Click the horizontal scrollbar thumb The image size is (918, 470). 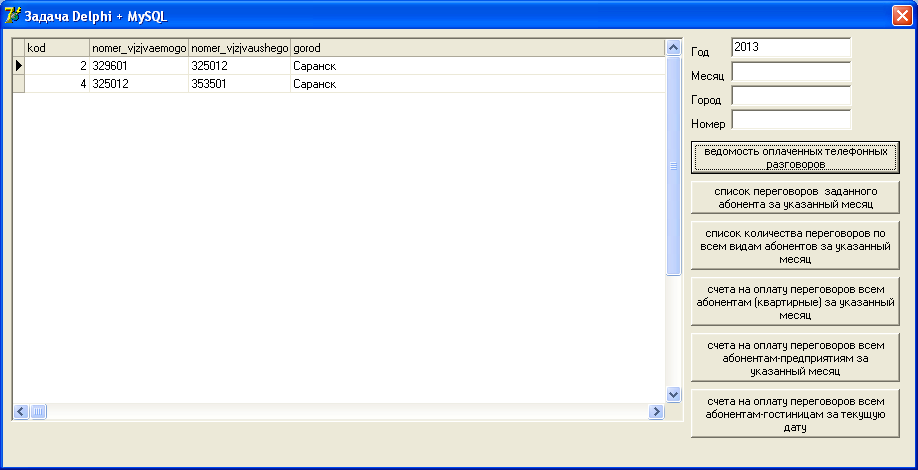[x=38, y=411]
